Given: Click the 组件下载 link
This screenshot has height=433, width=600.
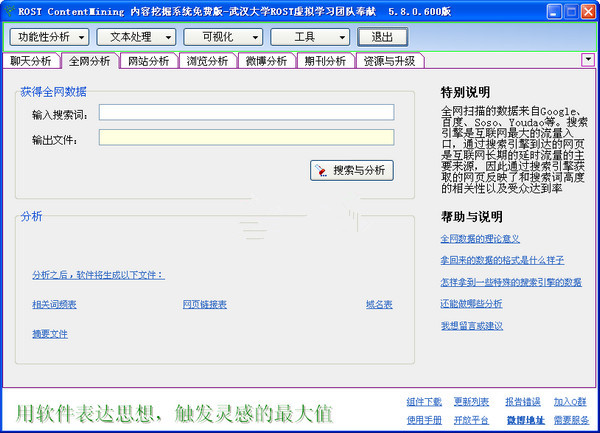Looking at the screenshot, I should coord(424,402).
